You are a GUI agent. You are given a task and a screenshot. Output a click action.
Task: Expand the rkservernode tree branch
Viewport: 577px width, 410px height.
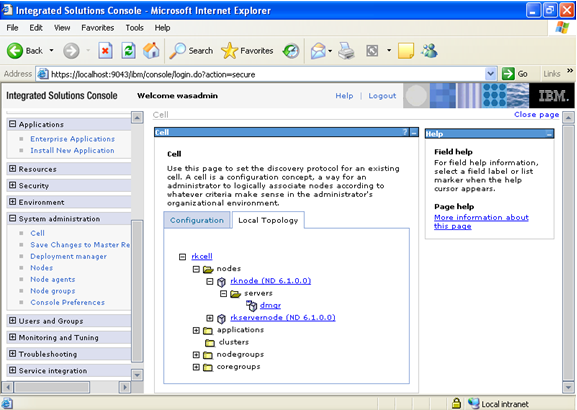click(210, 318)
